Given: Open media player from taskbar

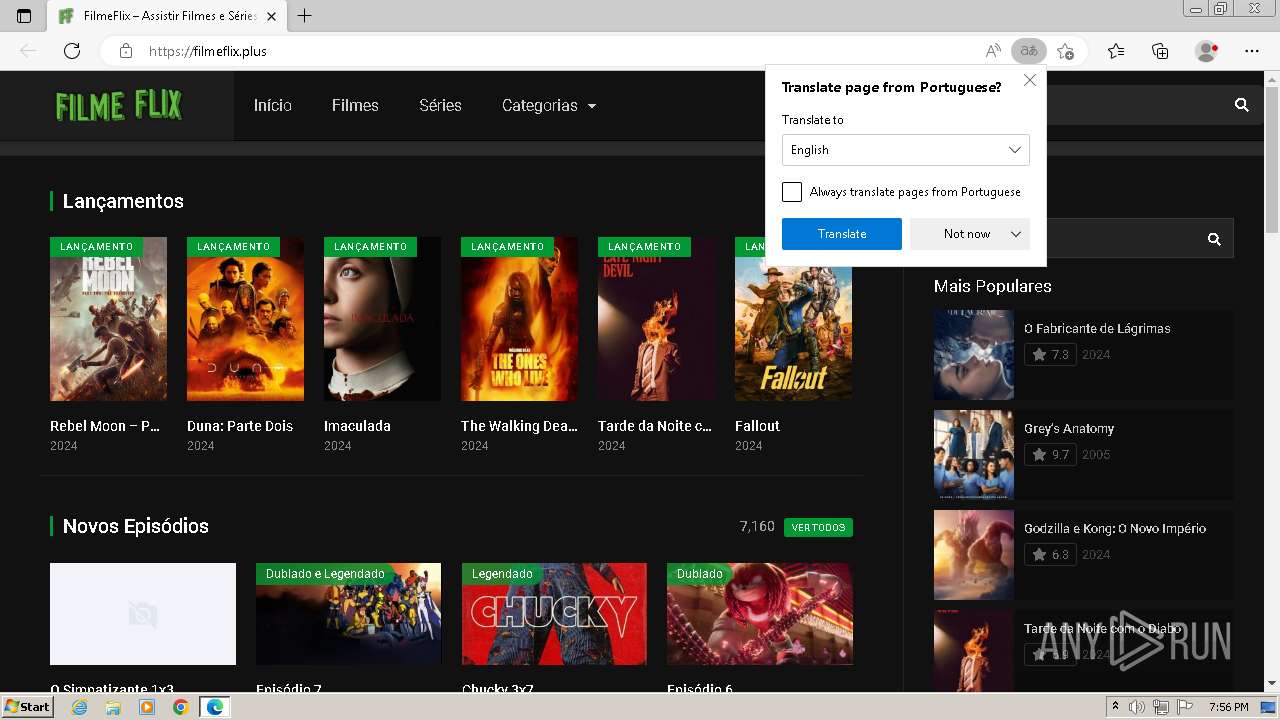Looking at the screenshot, I should click(x=147, y=707).
